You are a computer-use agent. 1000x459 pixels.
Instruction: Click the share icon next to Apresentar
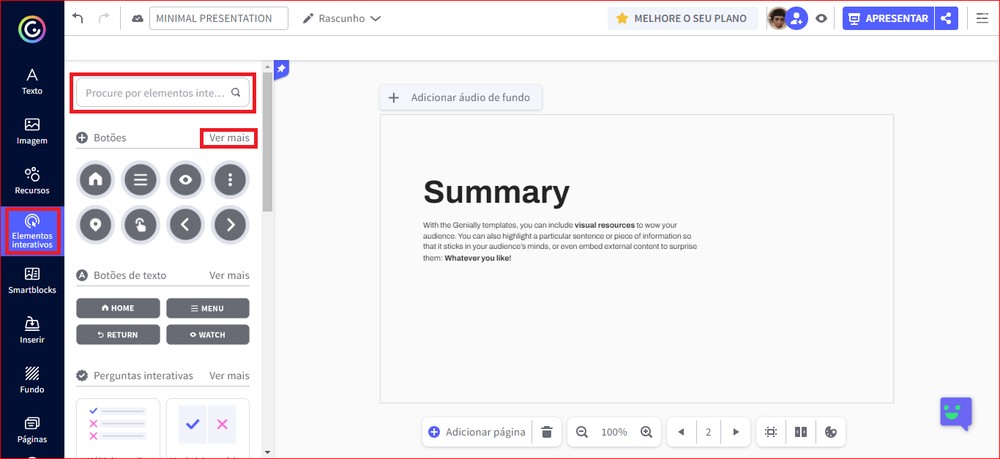tap(946, 18)
